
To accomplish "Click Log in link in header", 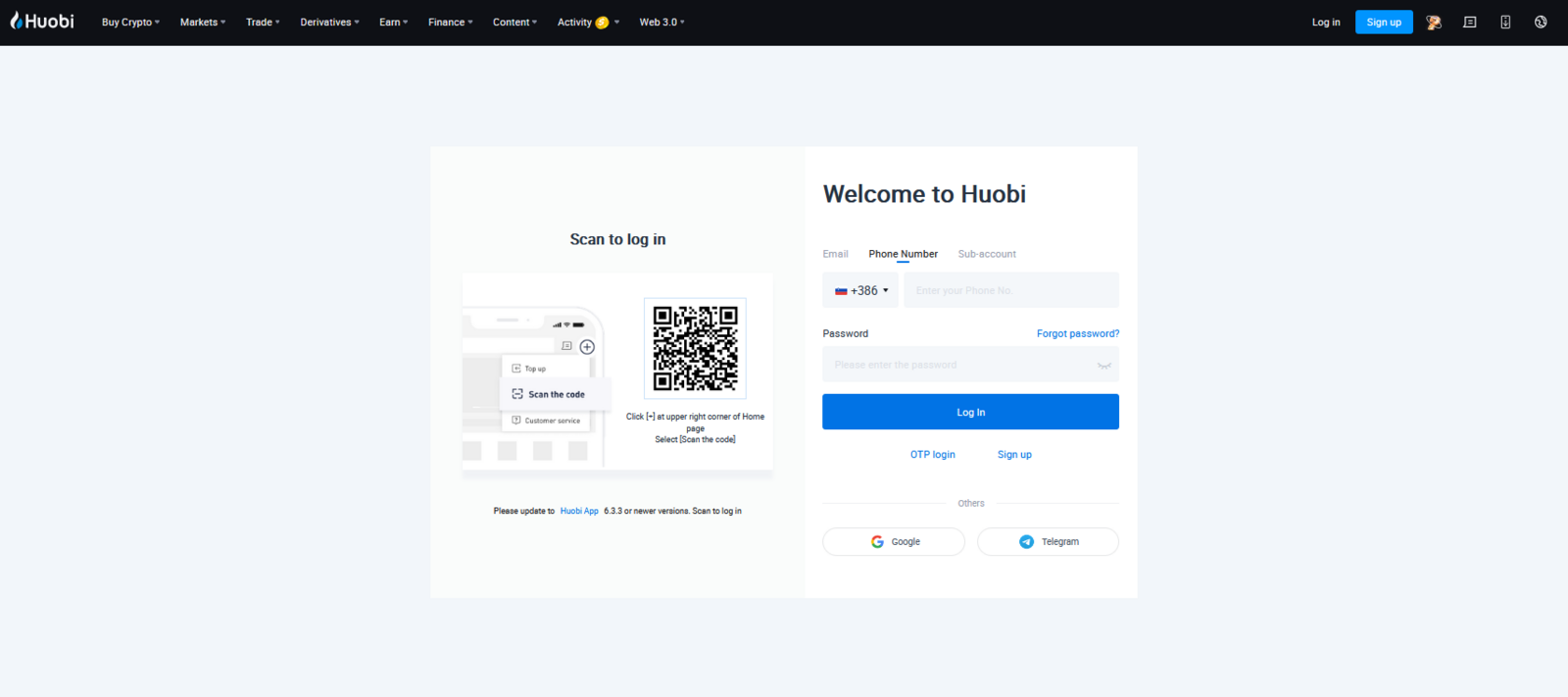I will [x=1326, y=22].
